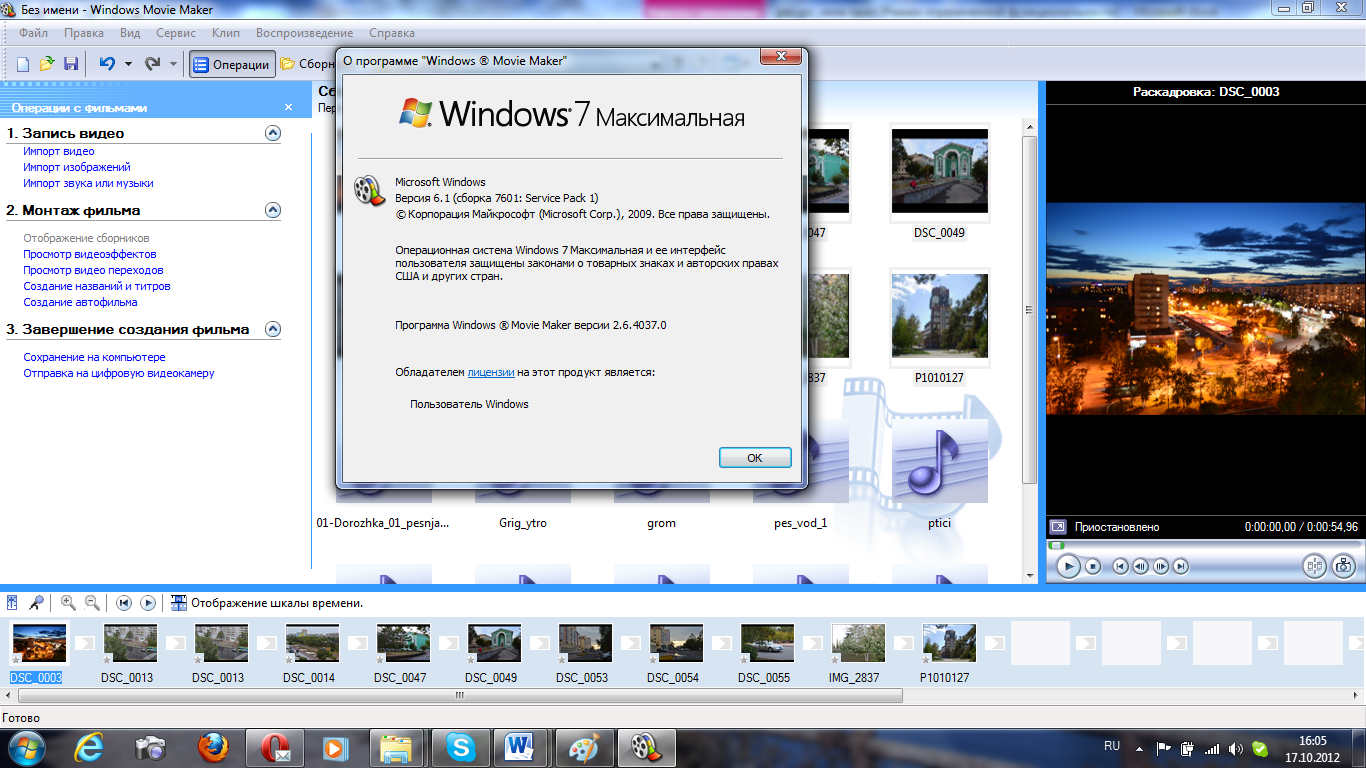Click Импорт звука или музыки link
This screenshot has height=768, width=1366.
88,184
